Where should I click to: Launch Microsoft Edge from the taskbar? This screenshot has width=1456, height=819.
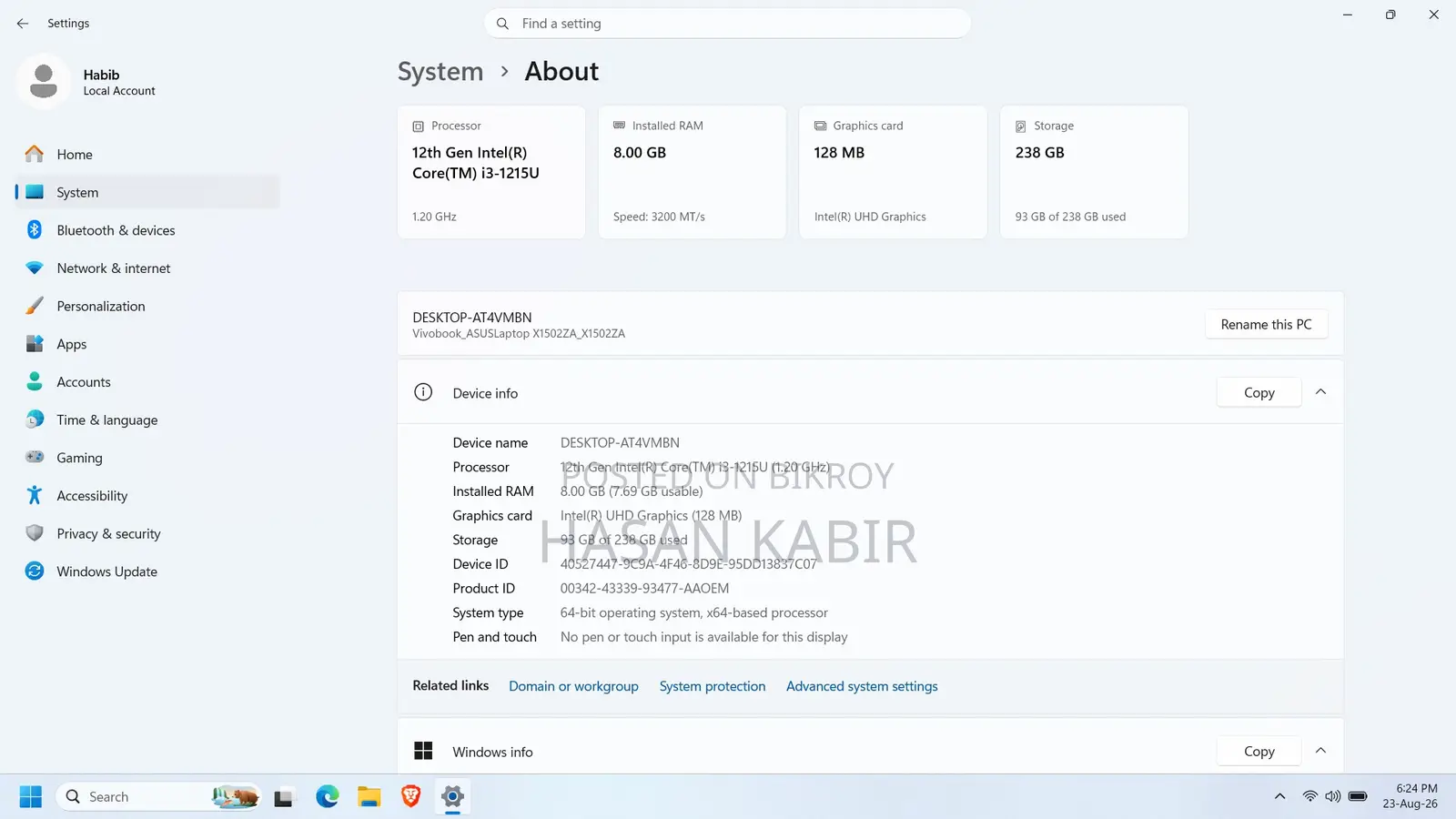pyautogui.click(x=328, y=797)
